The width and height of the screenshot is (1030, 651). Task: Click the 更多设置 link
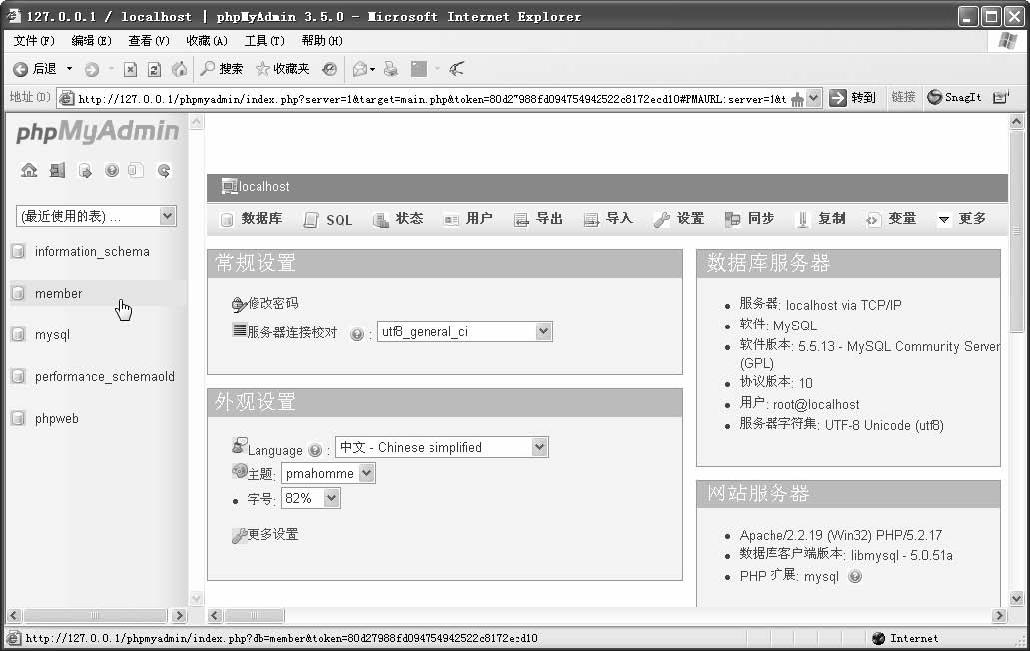(x=273, y=534)
